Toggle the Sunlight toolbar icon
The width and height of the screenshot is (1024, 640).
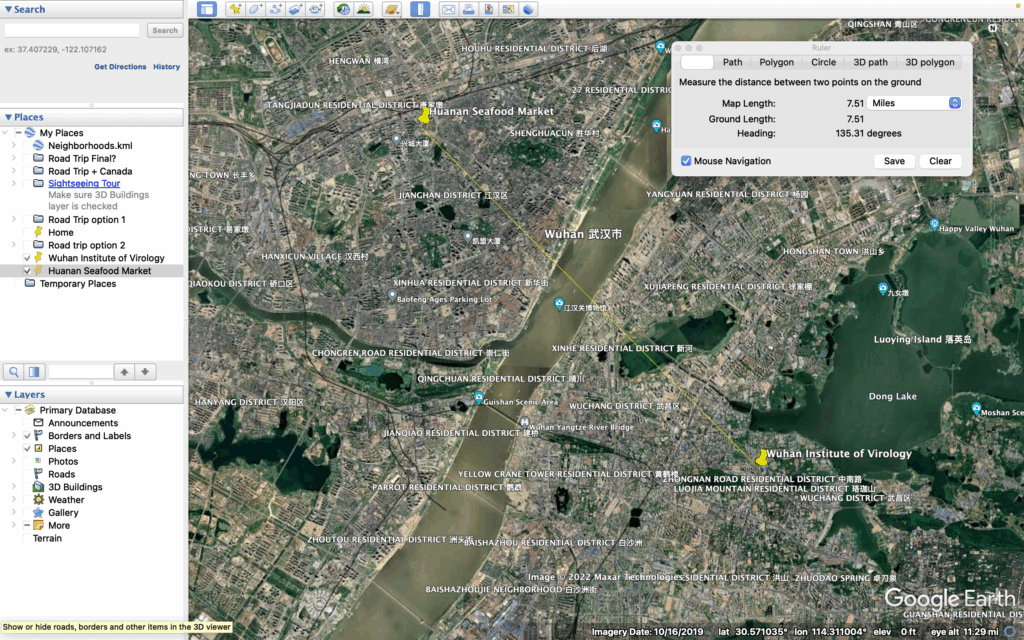[363, 9]
